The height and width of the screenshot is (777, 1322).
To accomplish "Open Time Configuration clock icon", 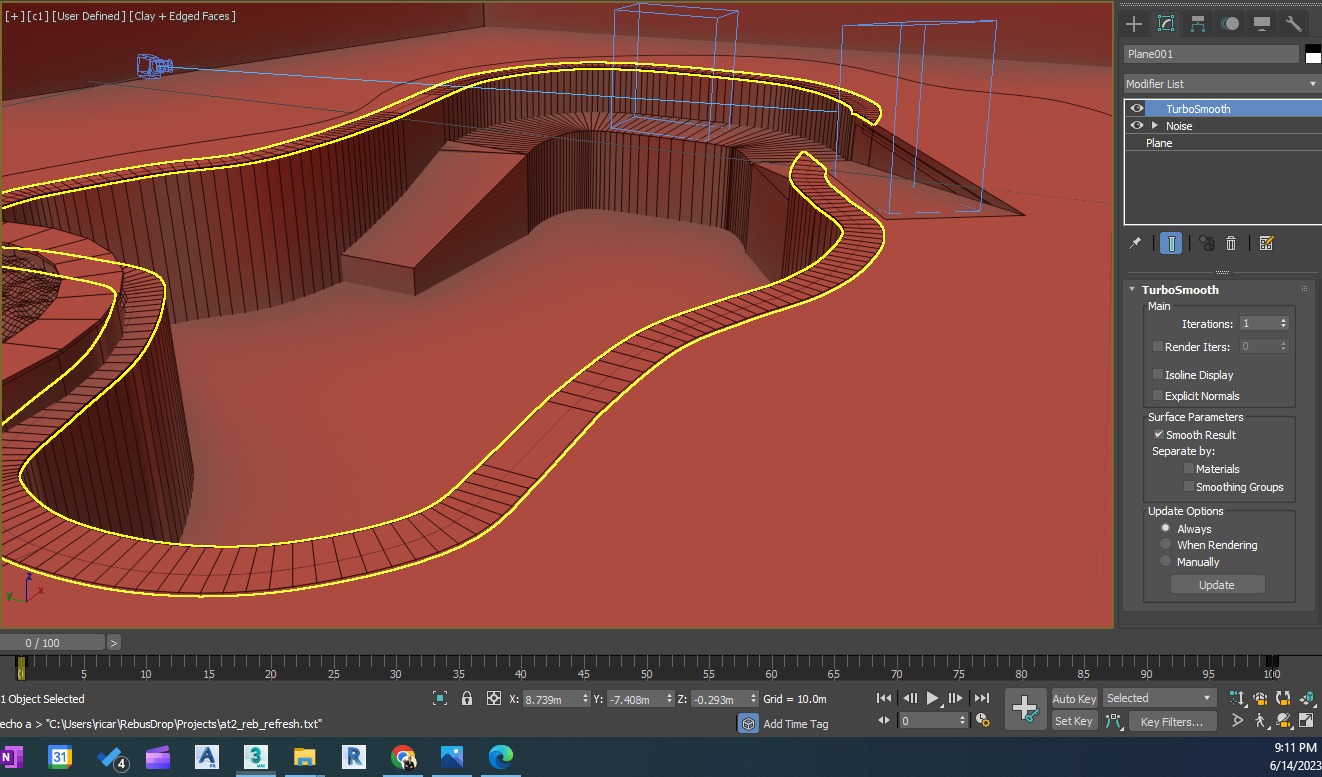I will (983, 720).
